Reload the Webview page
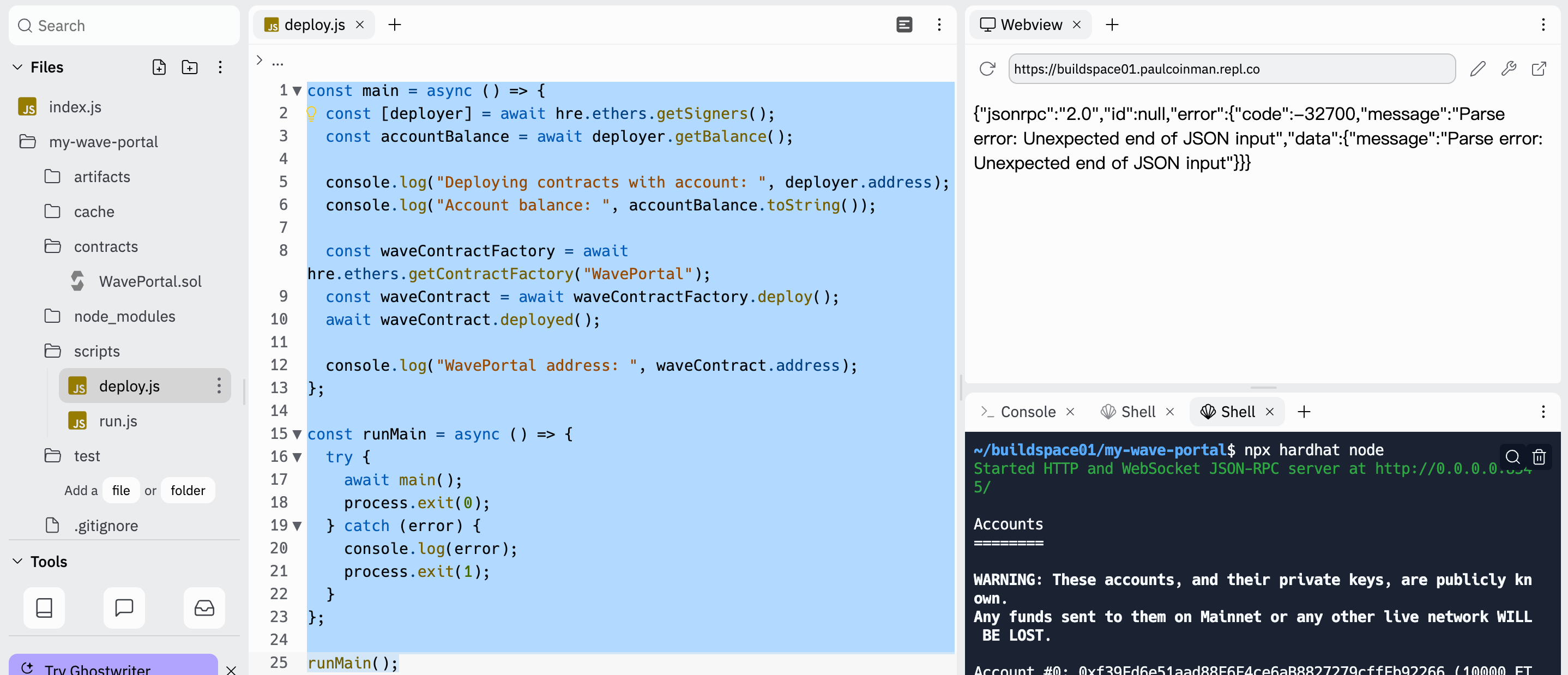Viewport: 1568px width, 675px height. (987, 69)
